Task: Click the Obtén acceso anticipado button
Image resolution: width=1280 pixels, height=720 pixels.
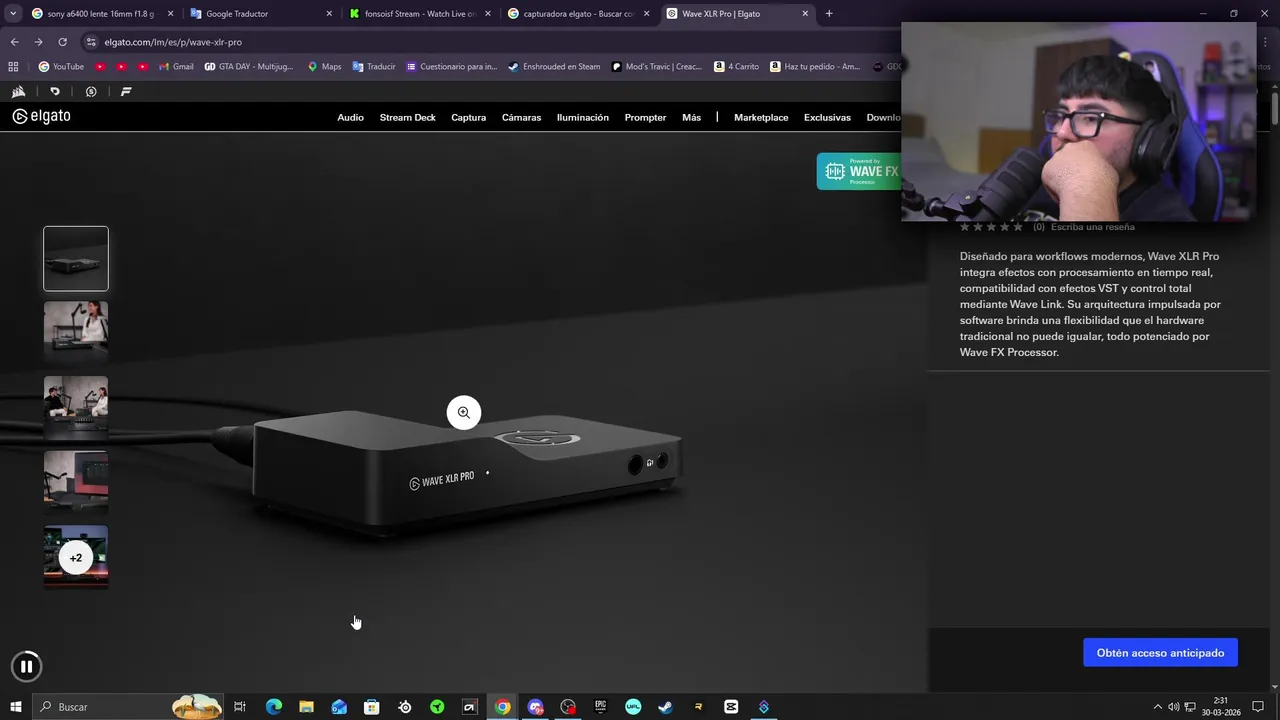Action: (x=1160, y=653)
